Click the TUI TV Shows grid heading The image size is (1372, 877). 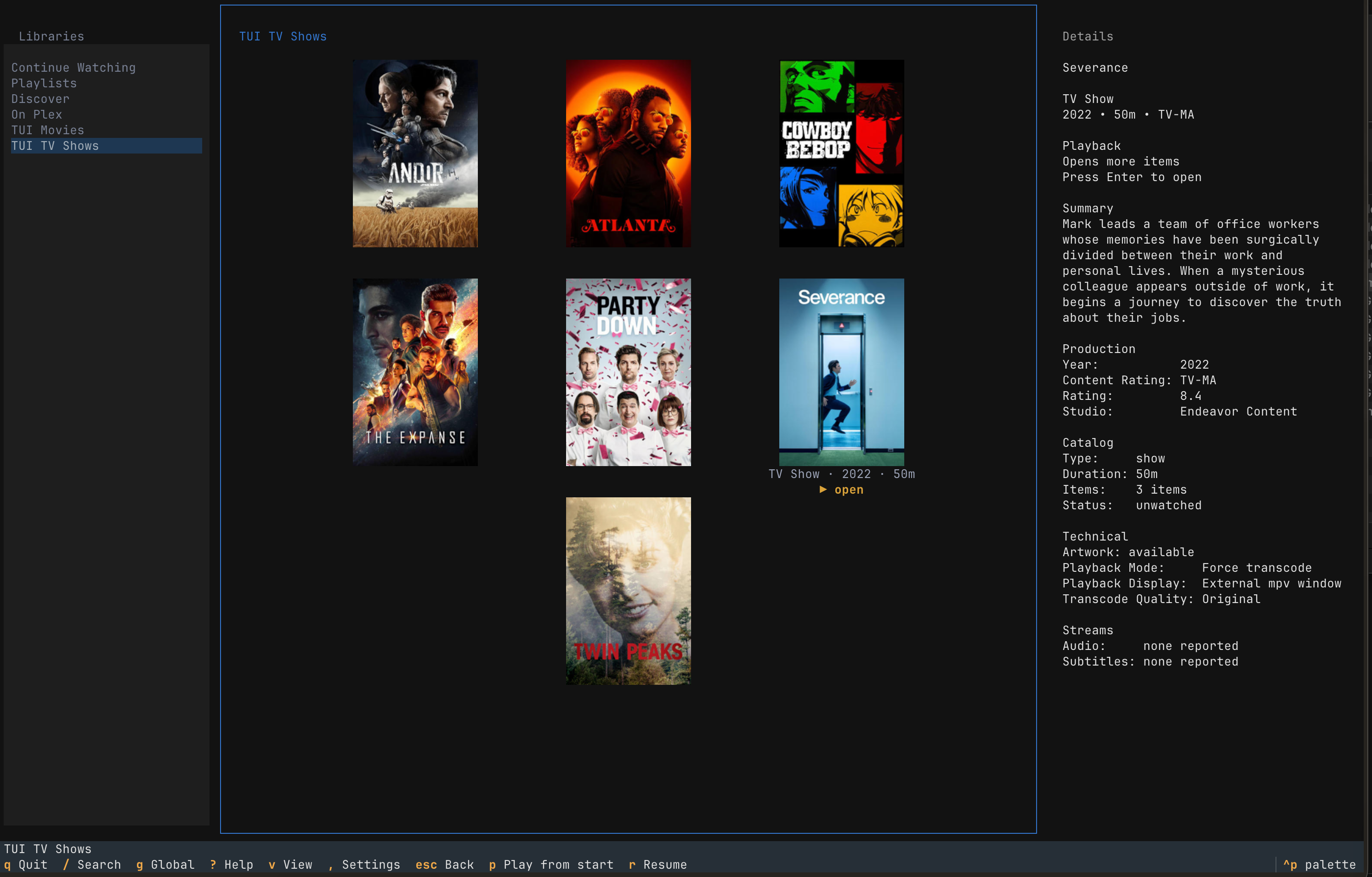pos(283,36)
